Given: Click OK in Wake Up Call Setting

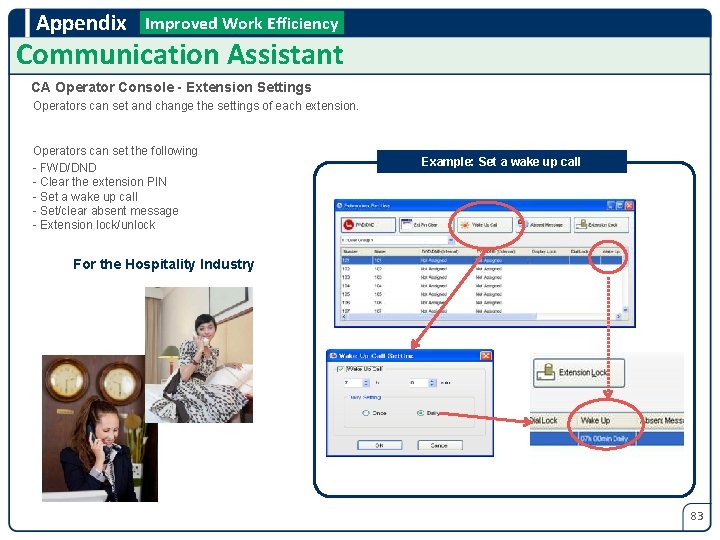Looking at the screenshot, I should (380, 445).
